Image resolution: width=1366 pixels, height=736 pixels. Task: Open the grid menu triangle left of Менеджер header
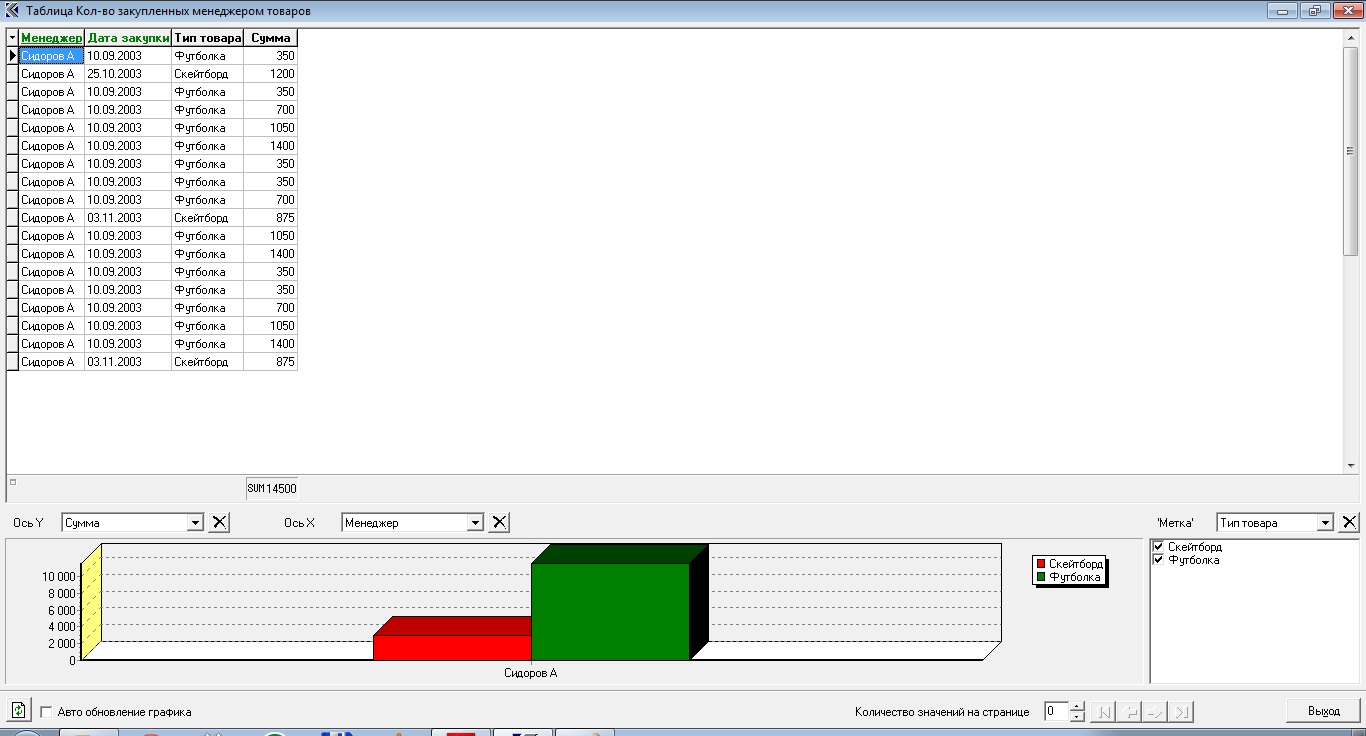coord(12,38)
